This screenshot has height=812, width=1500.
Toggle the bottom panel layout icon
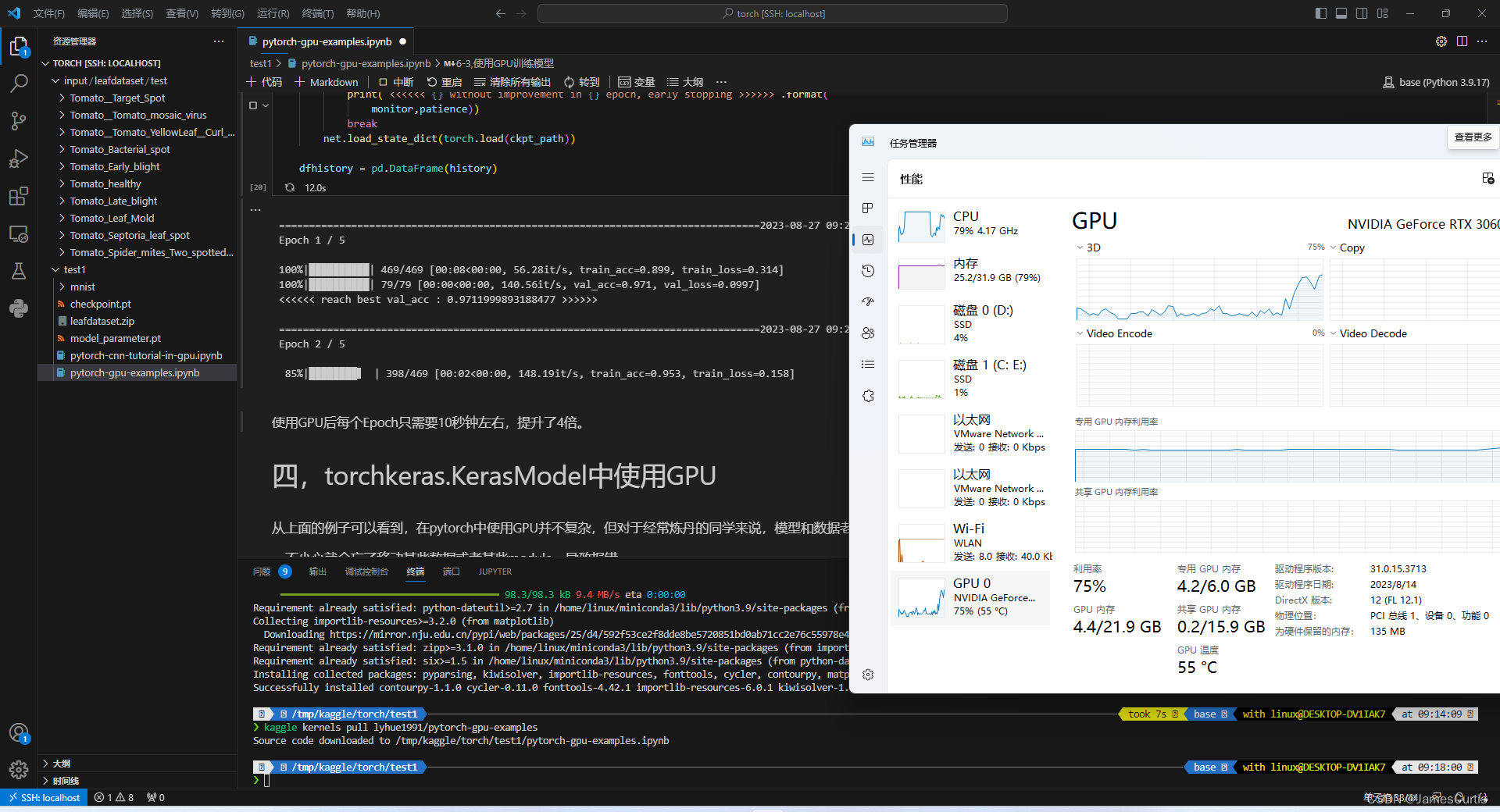(x=1341, y=13)
